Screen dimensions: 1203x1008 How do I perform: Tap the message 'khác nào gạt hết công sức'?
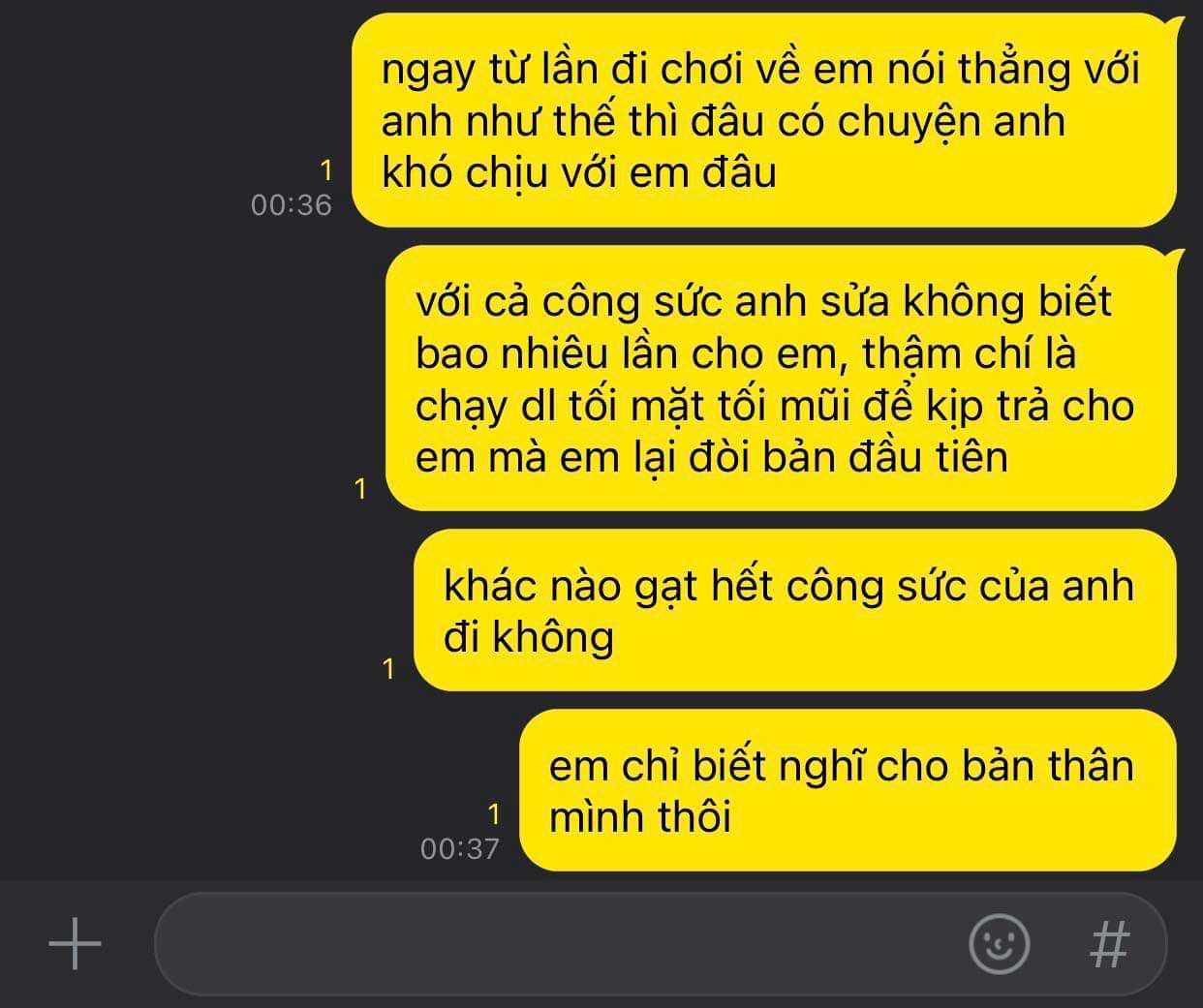[795, 610]
